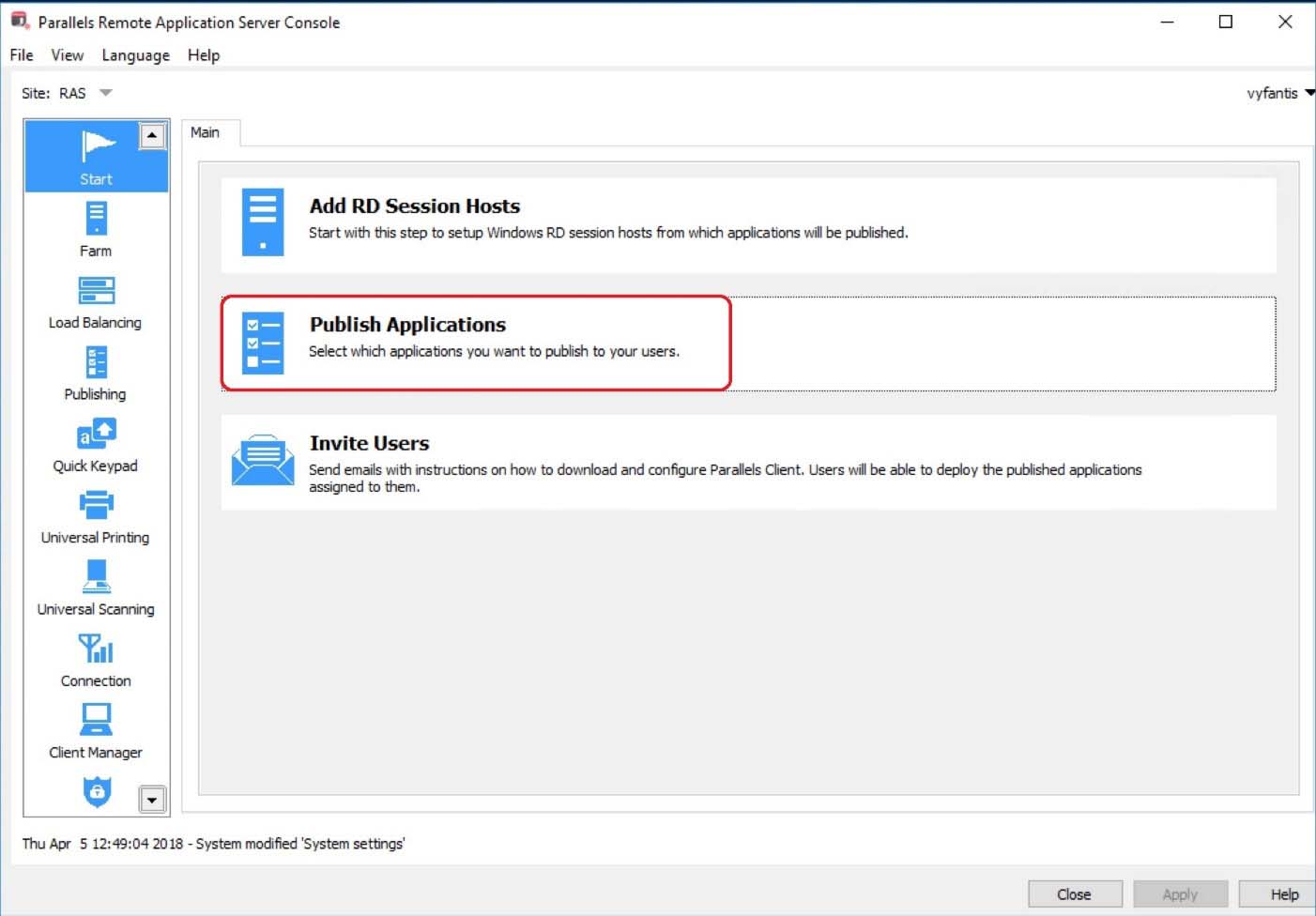
Task: Open Universal Printing printer icon
Action: 96,505
